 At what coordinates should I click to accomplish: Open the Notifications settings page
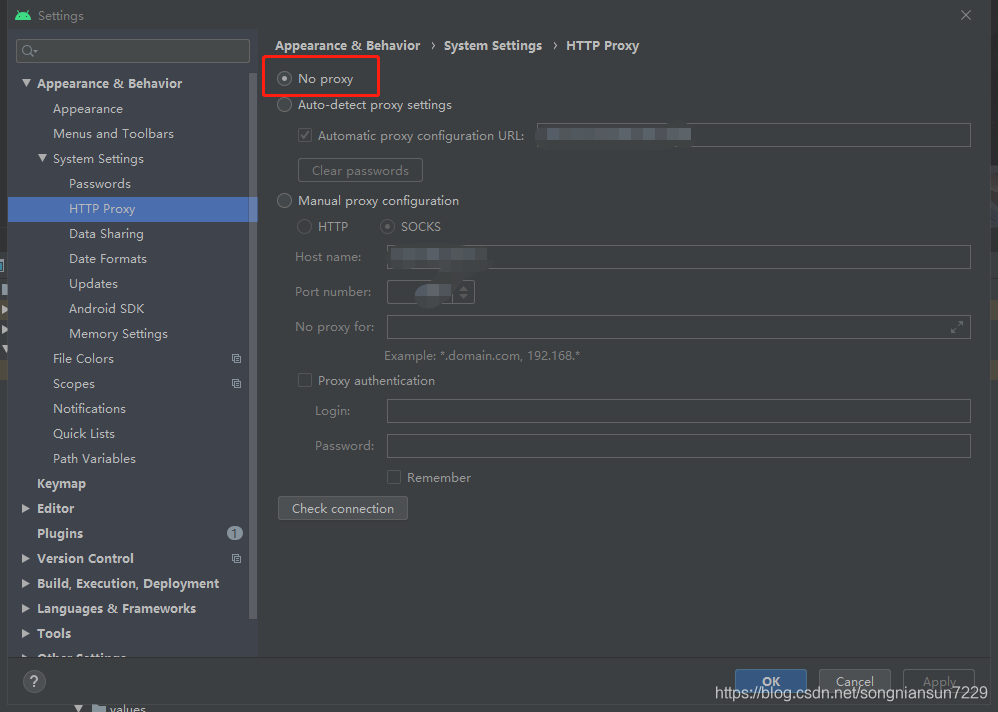89,408
